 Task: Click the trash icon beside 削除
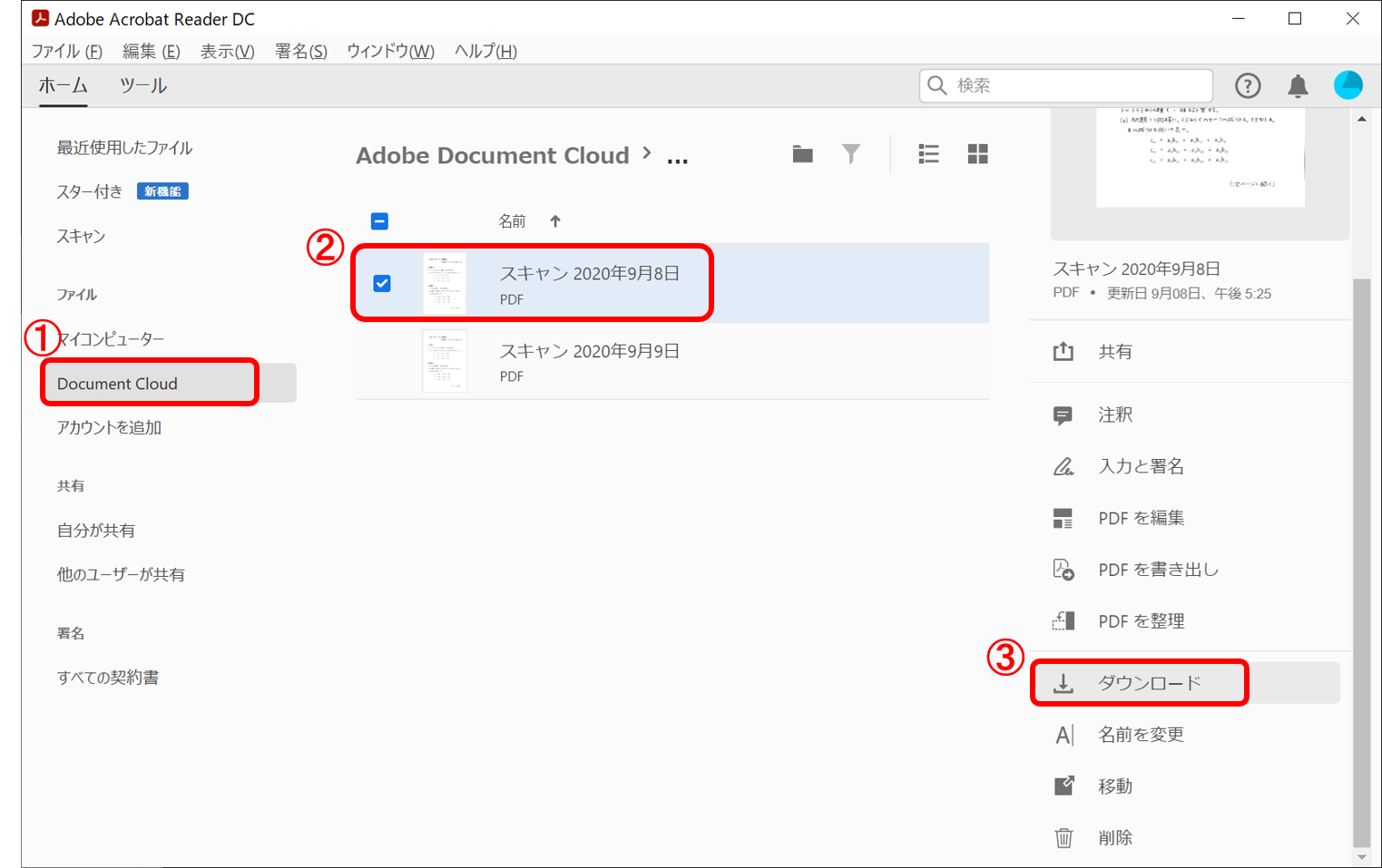[1063, 837]
